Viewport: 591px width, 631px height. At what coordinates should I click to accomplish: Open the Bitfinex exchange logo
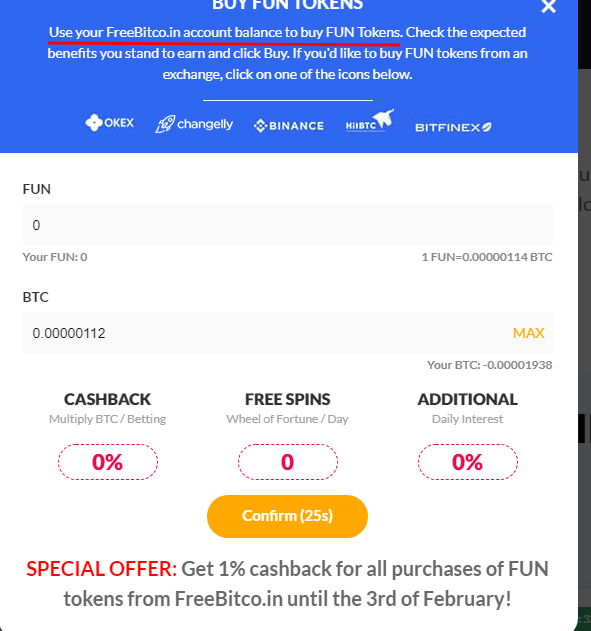click(453, 127)
